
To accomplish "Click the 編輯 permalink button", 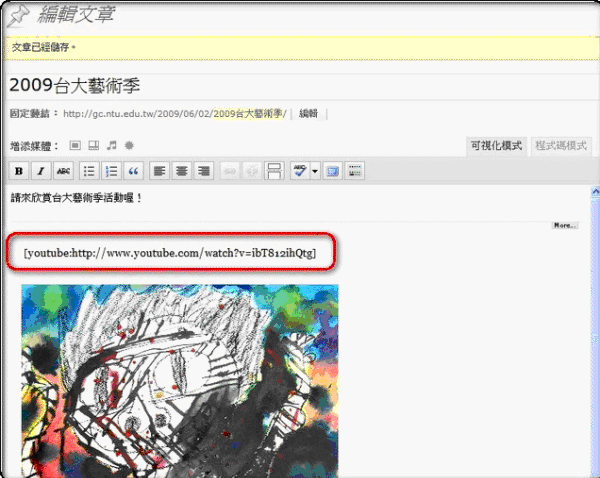I will click(x=309, y=114).
